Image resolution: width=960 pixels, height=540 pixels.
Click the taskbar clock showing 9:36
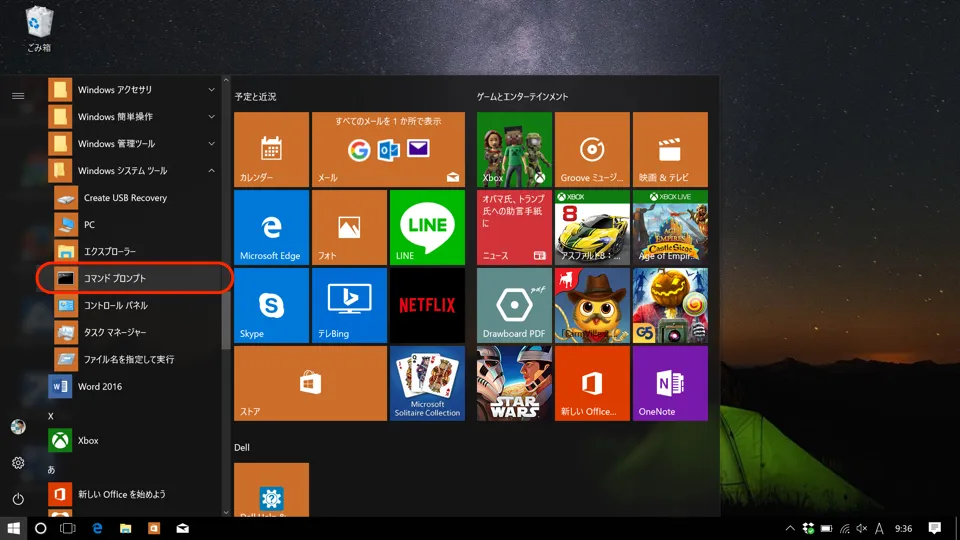pyautogui.click(x=904, y=528)
